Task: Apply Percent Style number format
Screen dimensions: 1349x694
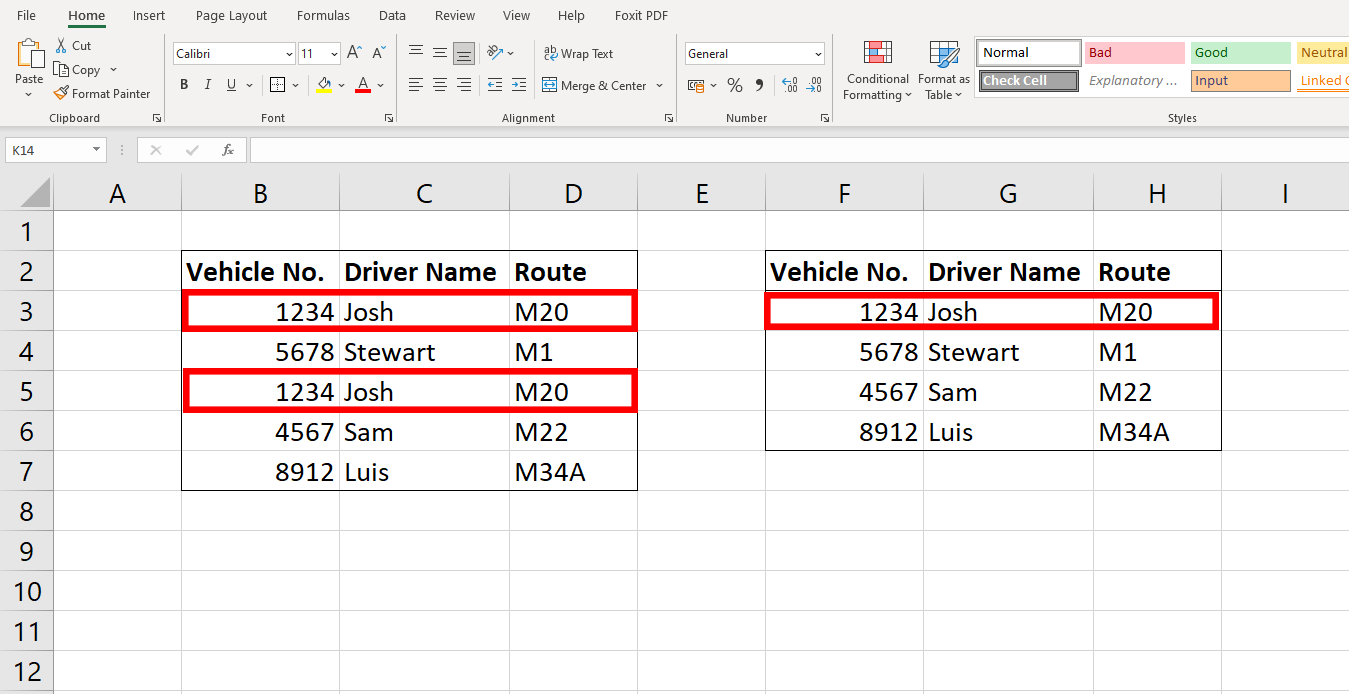Action: tap(735, 85)
